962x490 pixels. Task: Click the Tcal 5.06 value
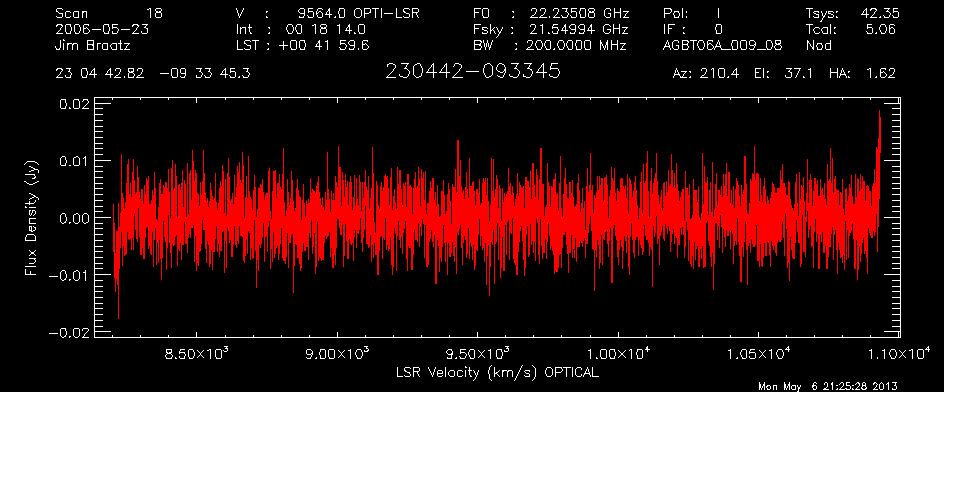(850, 30)
